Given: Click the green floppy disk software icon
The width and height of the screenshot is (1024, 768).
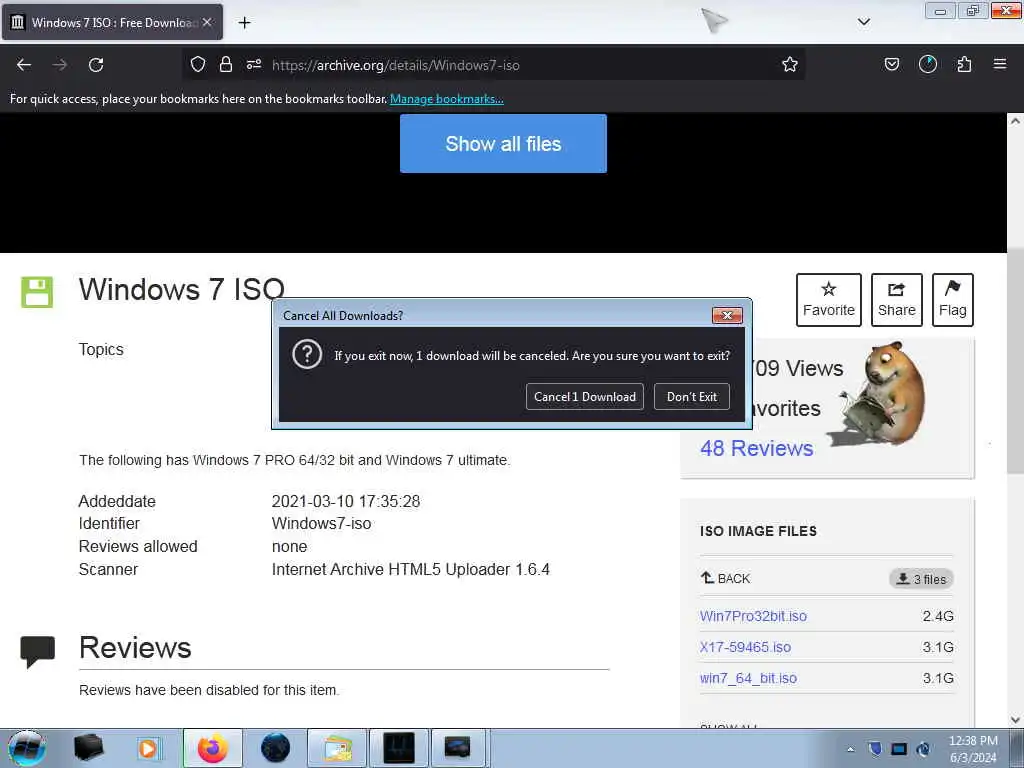Looking at the screenshot, I should pyautogui.click(x=37, y=292).
